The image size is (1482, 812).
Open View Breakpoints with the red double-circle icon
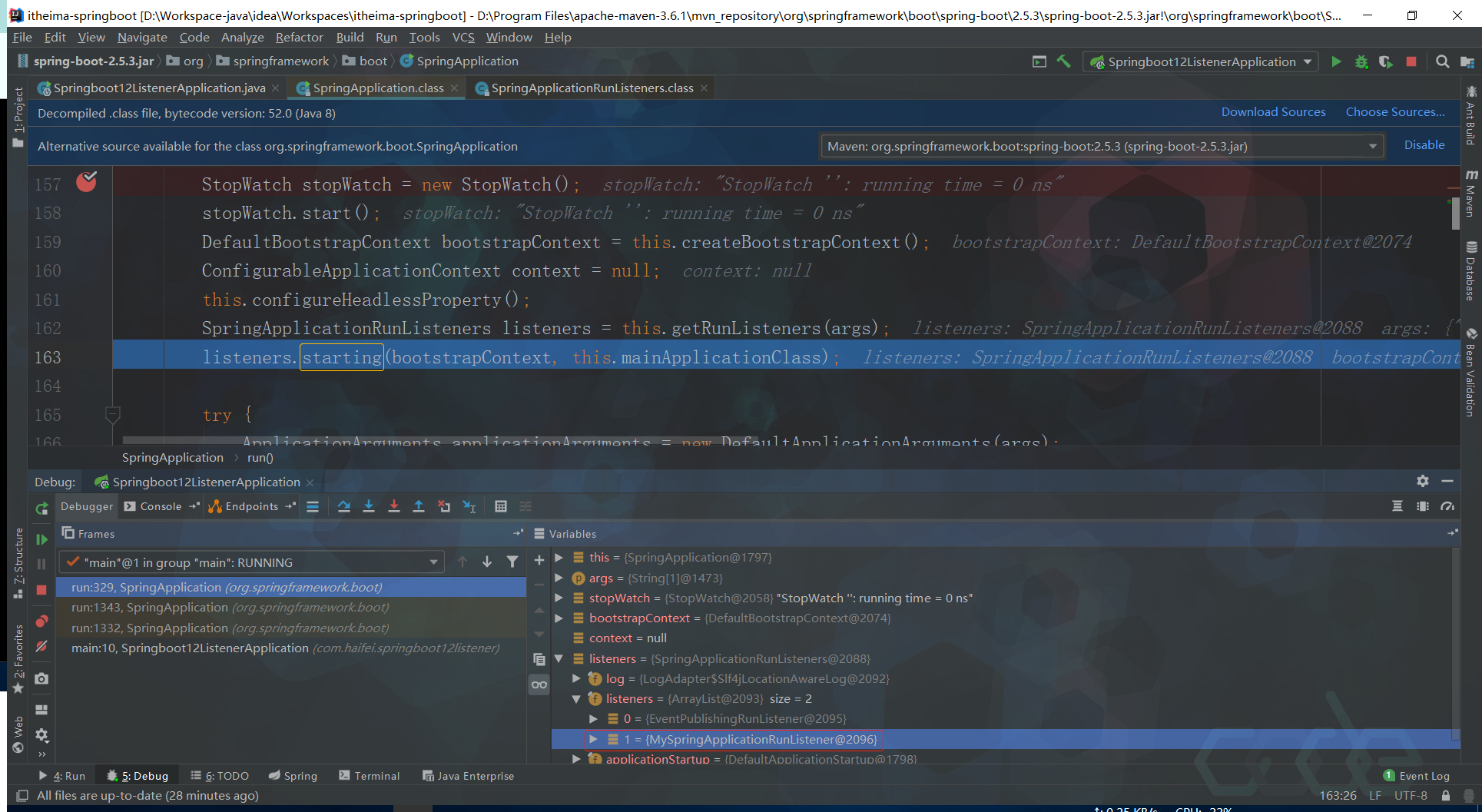pos(41,621)
